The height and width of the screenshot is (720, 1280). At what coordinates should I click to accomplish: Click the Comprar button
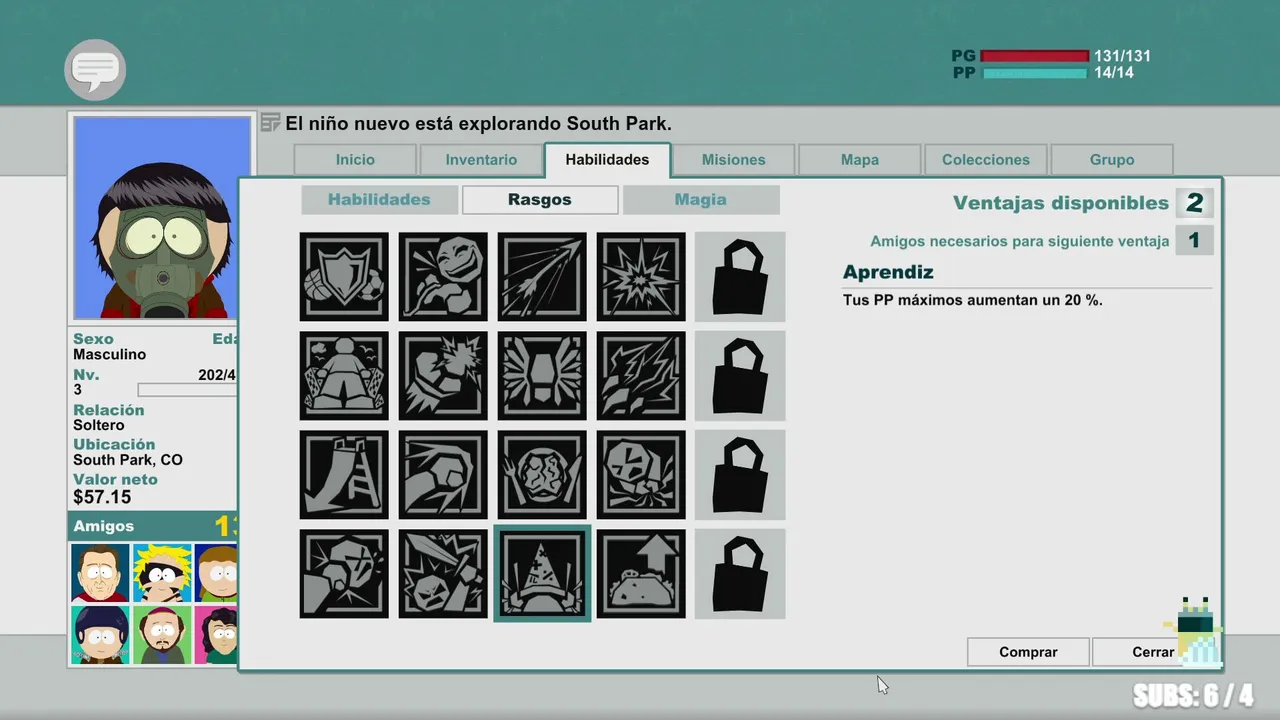pyautogui.click(x=1028, y=652)
